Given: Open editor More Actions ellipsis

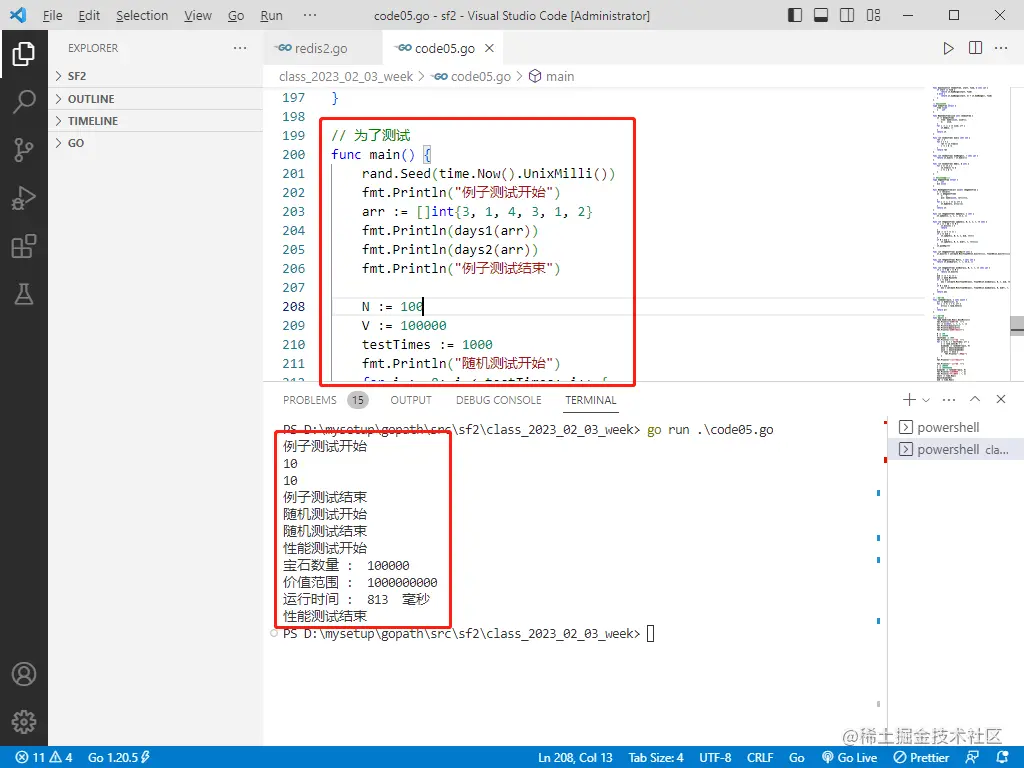Looking at the screenshot, I should point(1001,48).
